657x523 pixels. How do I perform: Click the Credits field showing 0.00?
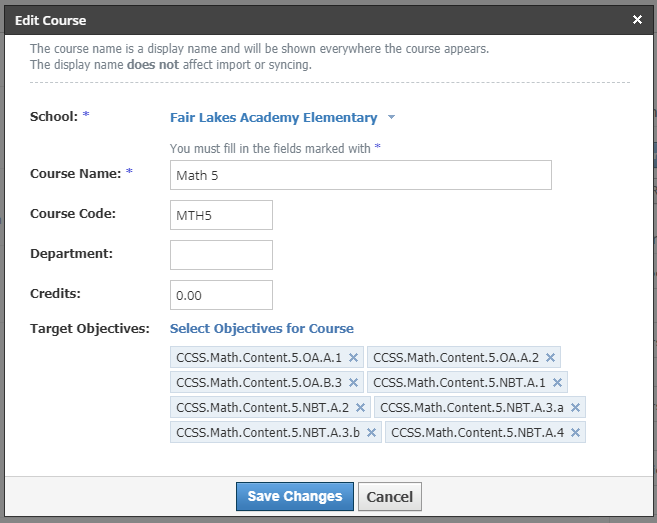coord(221,295)
